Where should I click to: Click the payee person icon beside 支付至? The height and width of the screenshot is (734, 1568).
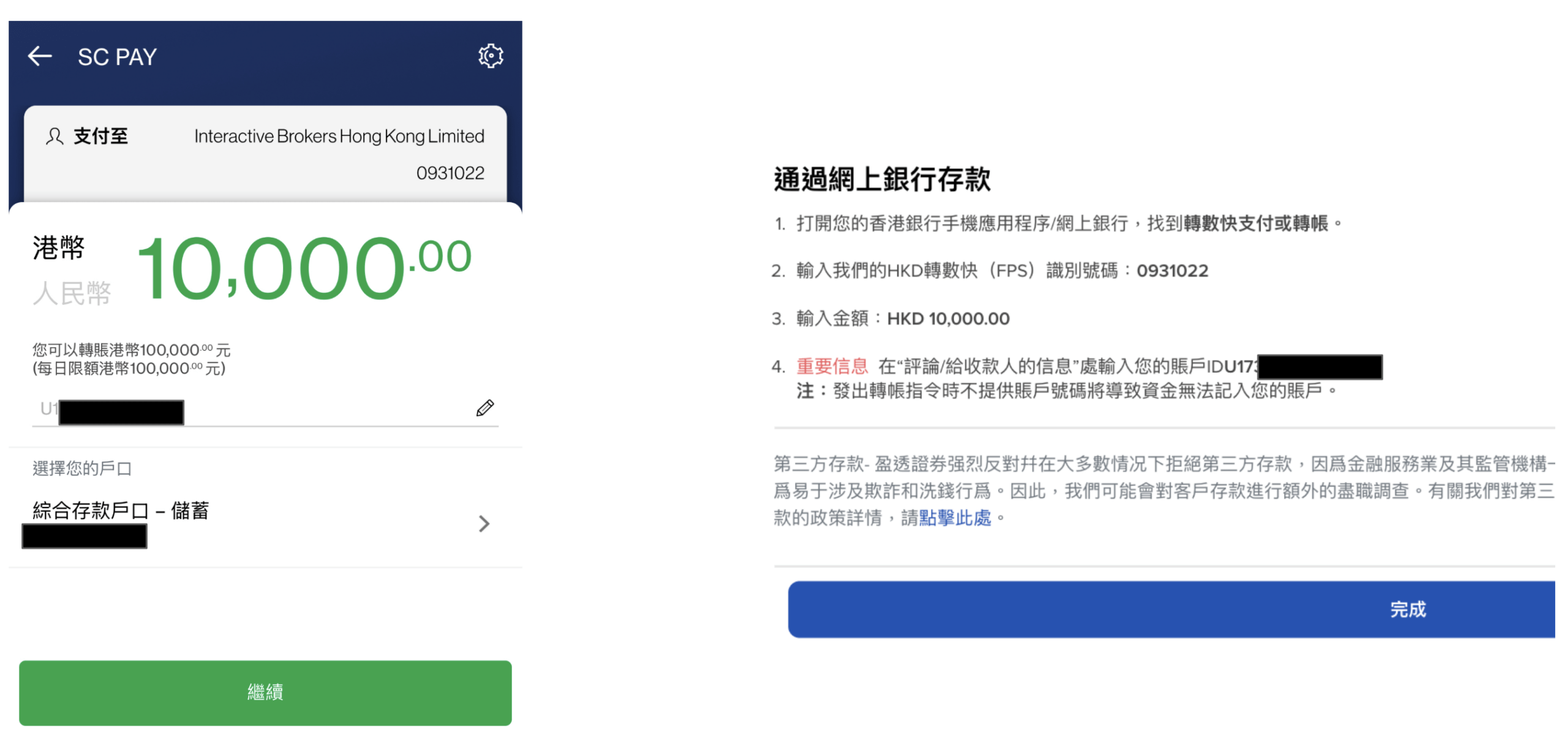coord(55,136)
